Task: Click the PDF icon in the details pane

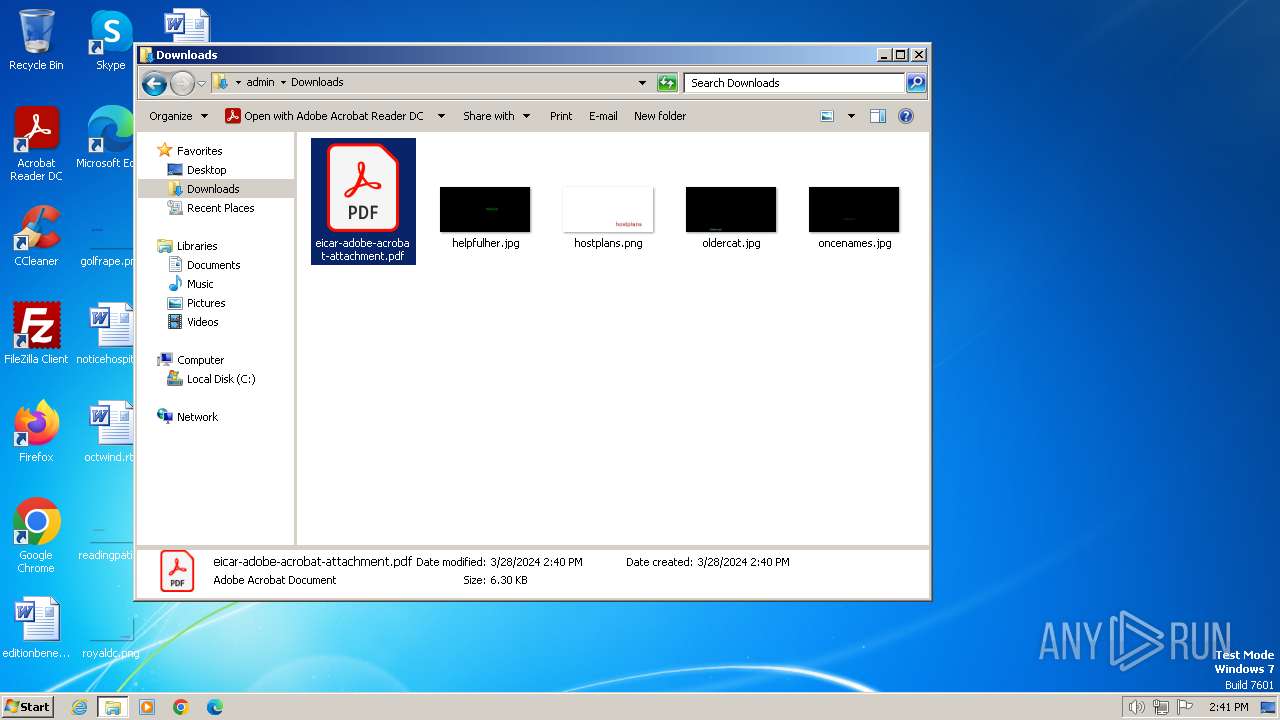Action: point(177,571)
